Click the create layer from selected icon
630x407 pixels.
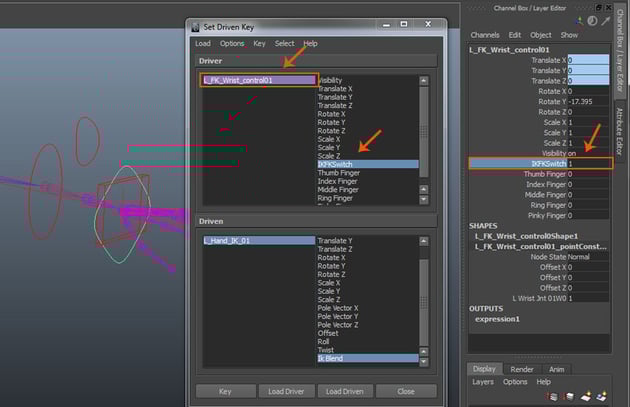point(602,398)
